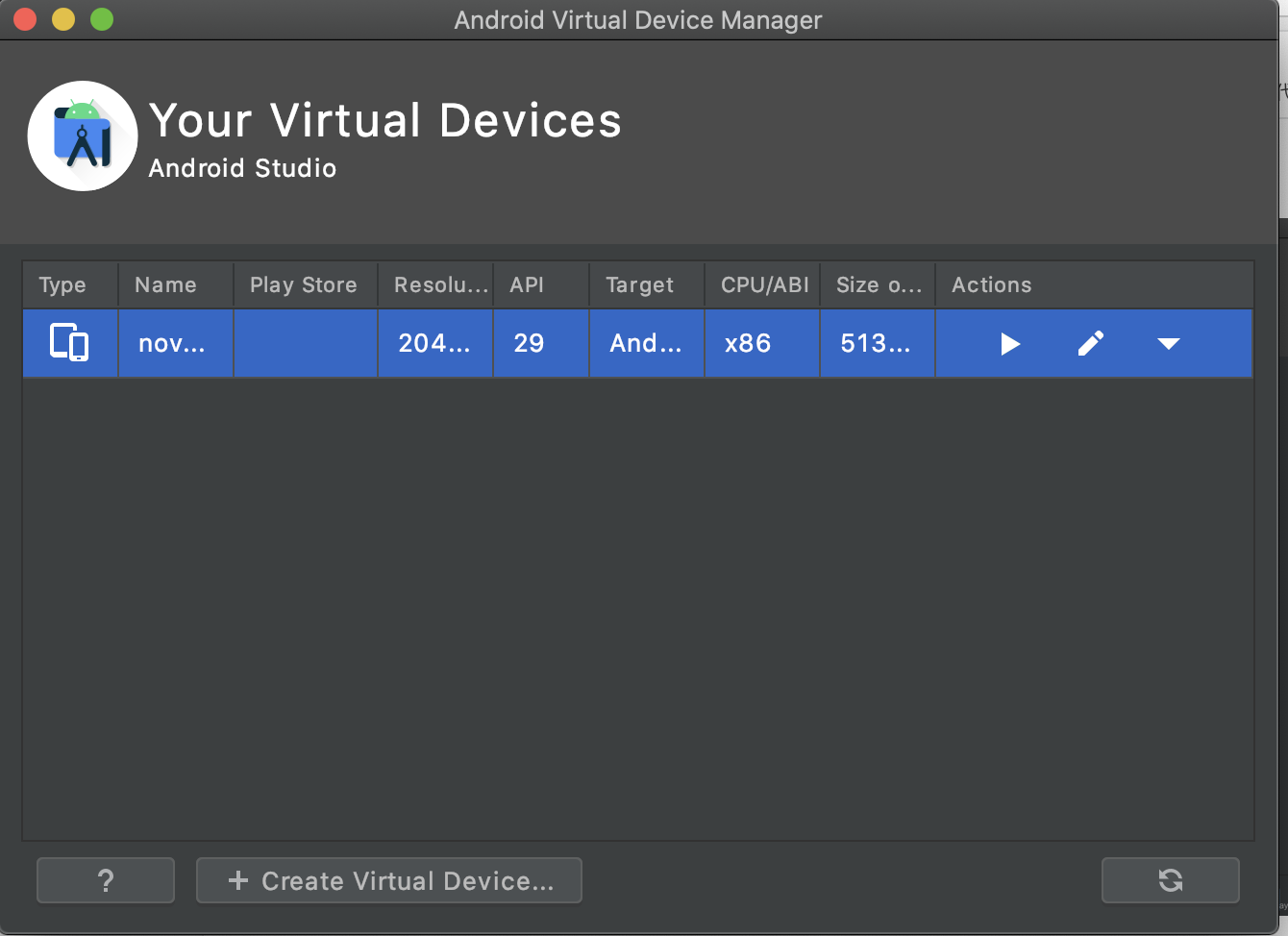This screenshot has height=936, width=1288.
Task: Select the x86 CPU/ABI cell
Action: (762, 343)
